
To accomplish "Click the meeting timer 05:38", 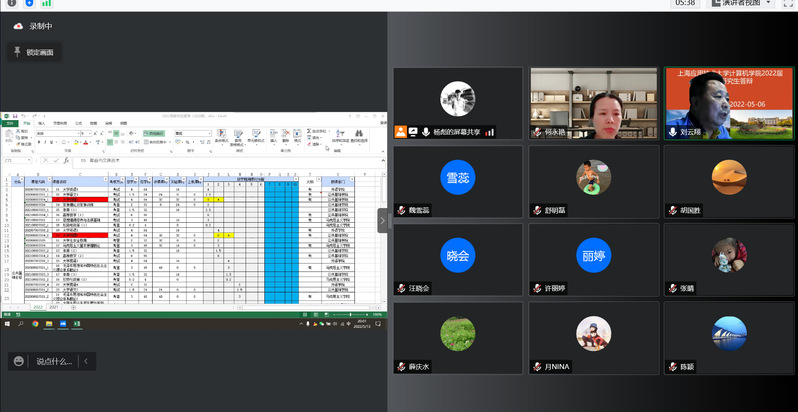I will point(685,4).
